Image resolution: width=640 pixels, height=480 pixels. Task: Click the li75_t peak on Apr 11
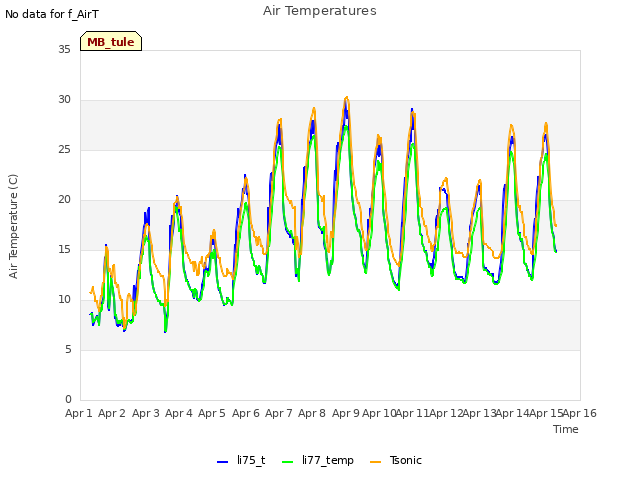click(412, 109)
